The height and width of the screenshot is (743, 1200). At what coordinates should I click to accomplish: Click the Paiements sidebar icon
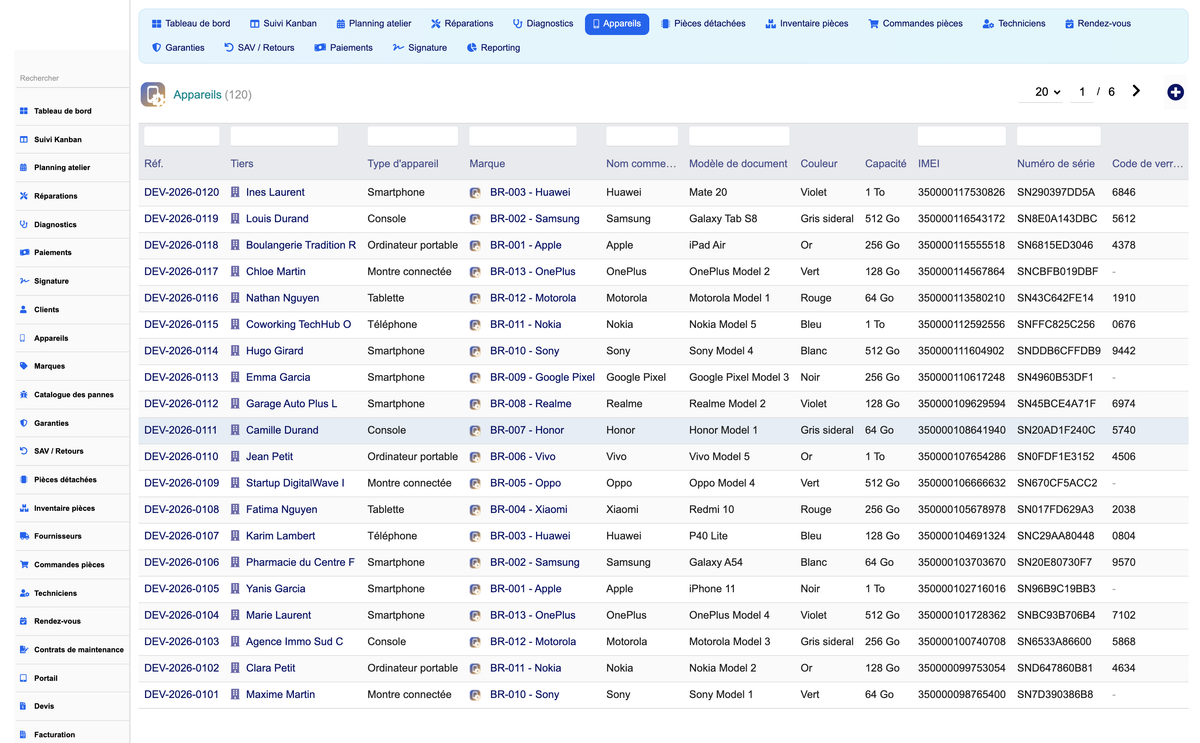(24, 253)
